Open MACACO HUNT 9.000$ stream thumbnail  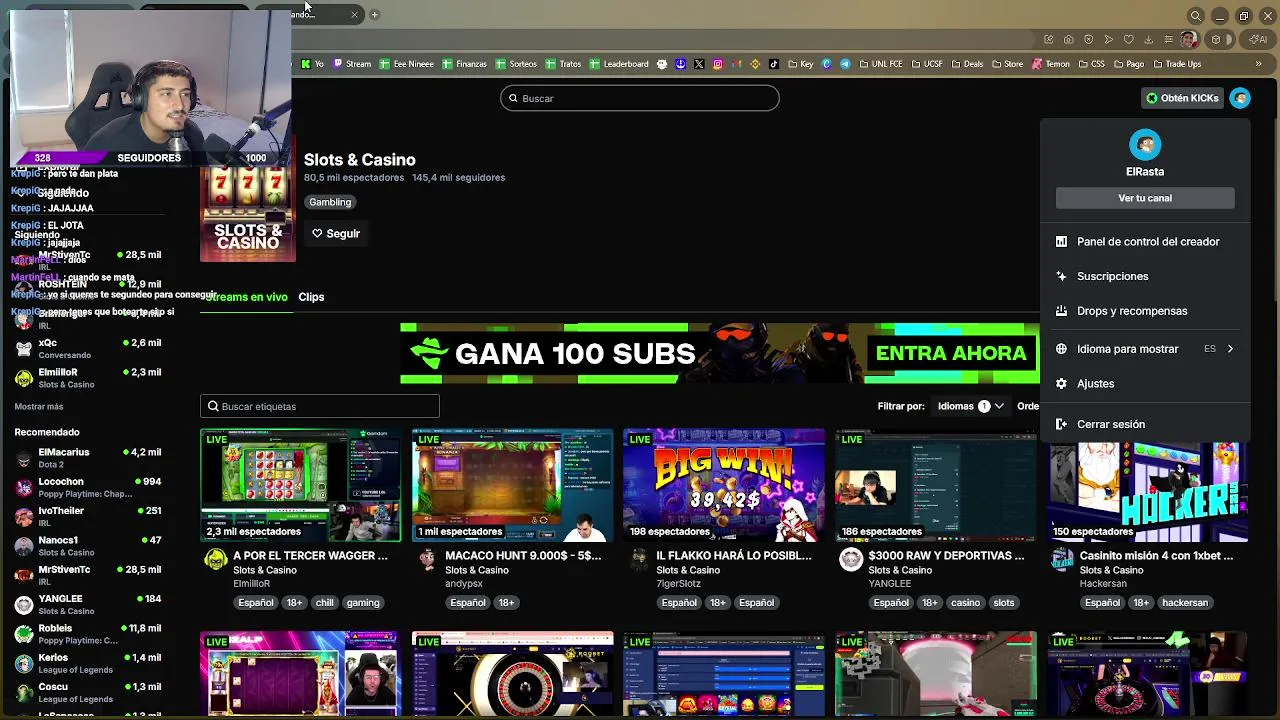512,485
